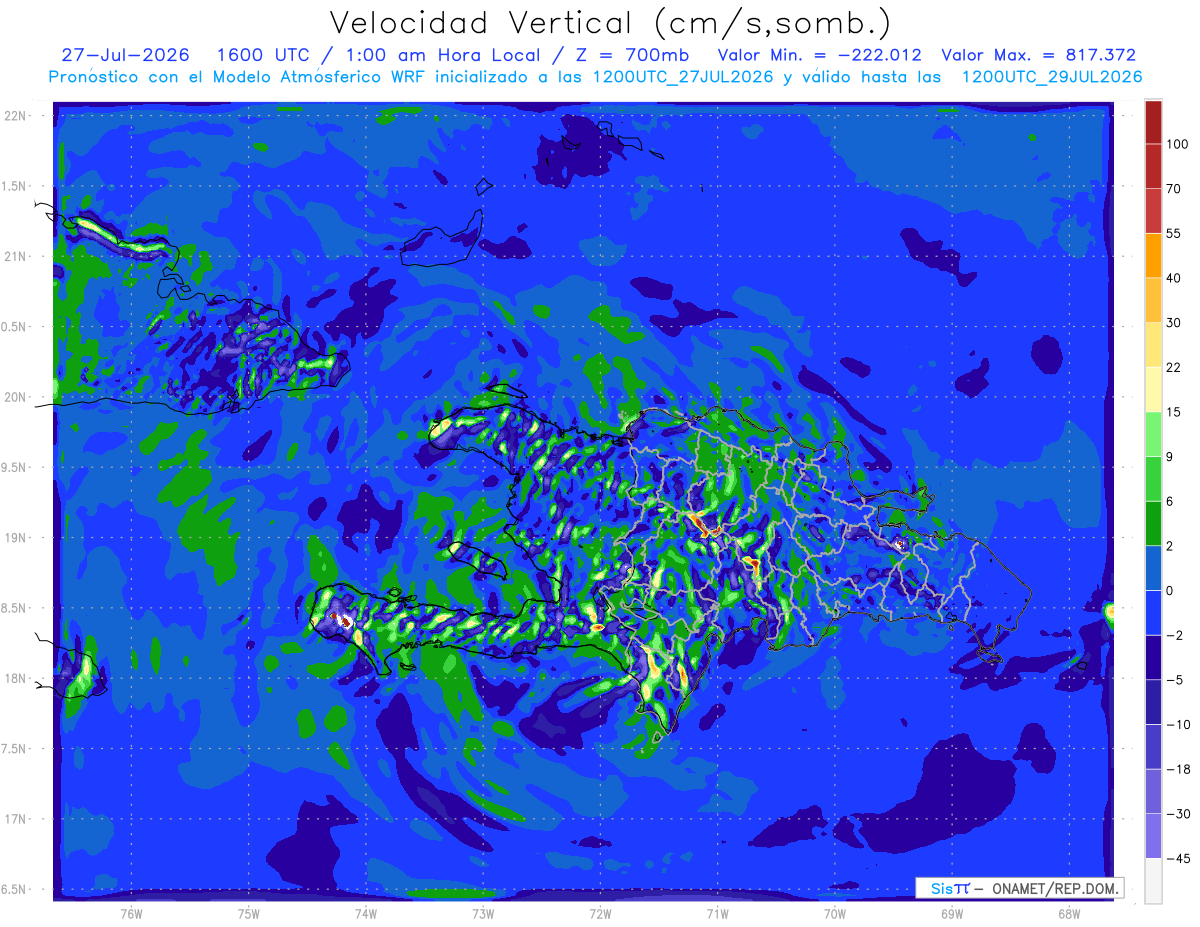Click the '71W' longitude label
The image size is (1200, 927).
coord(717,913)
